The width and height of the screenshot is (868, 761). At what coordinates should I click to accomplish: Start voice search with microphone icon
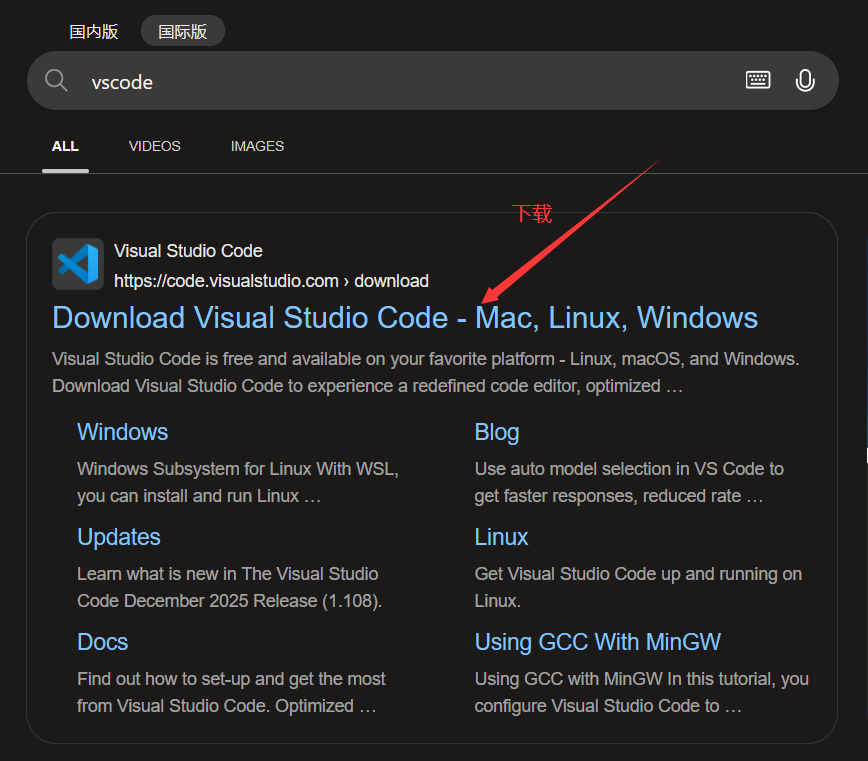[x=805, y=81]
